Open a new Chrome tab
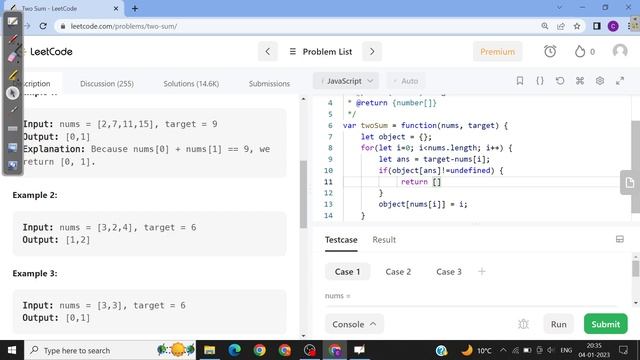The height and width of the screenshot is (360, 640). tap(135, 8)
